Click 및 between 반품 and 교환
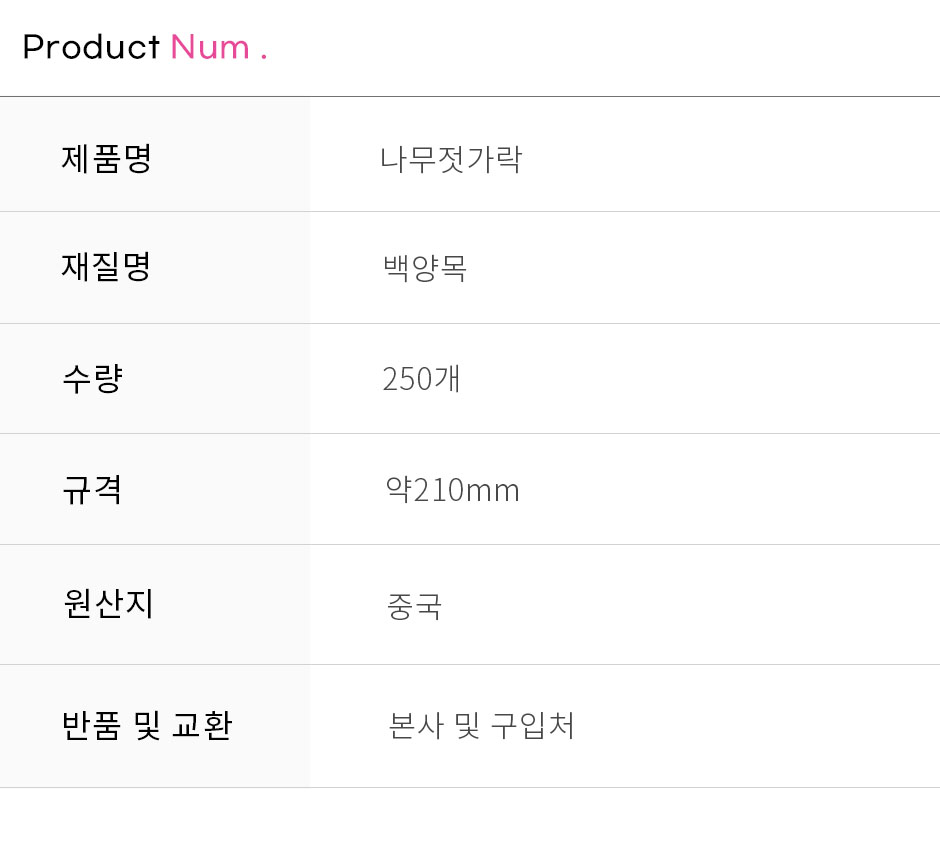Image resolution: width=940 pixels, height=846 pixels. tap(147, 725)
